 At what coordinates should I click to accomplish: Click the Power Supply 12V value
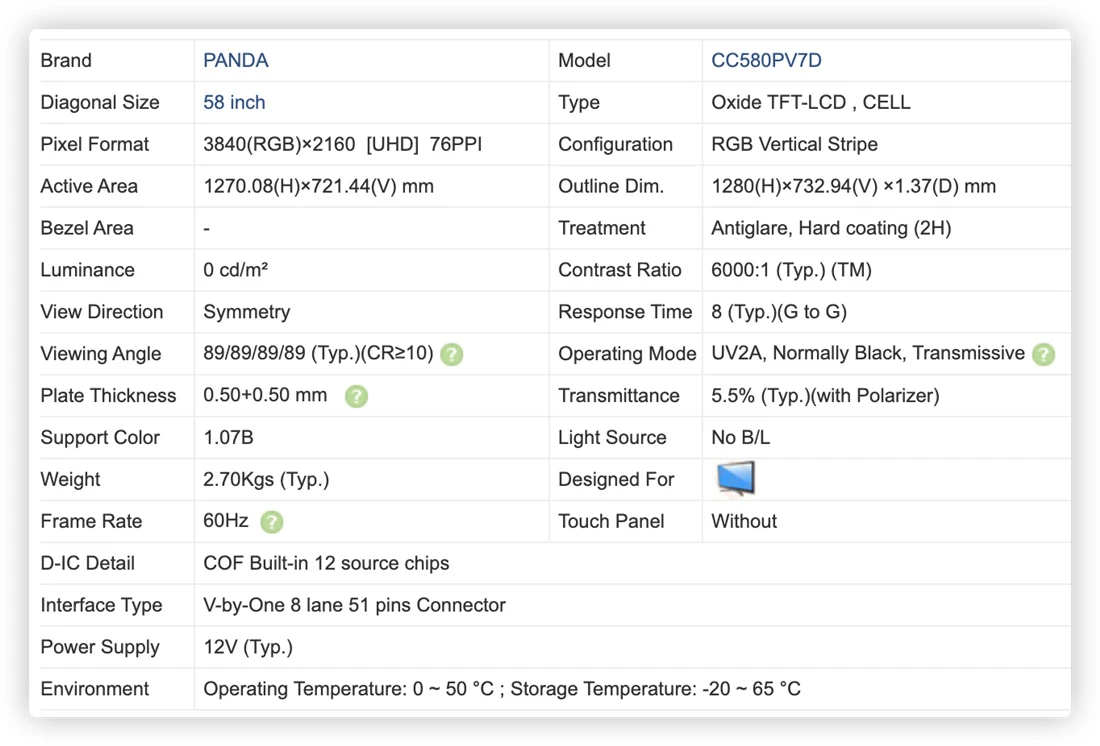(x=248, y=647)
